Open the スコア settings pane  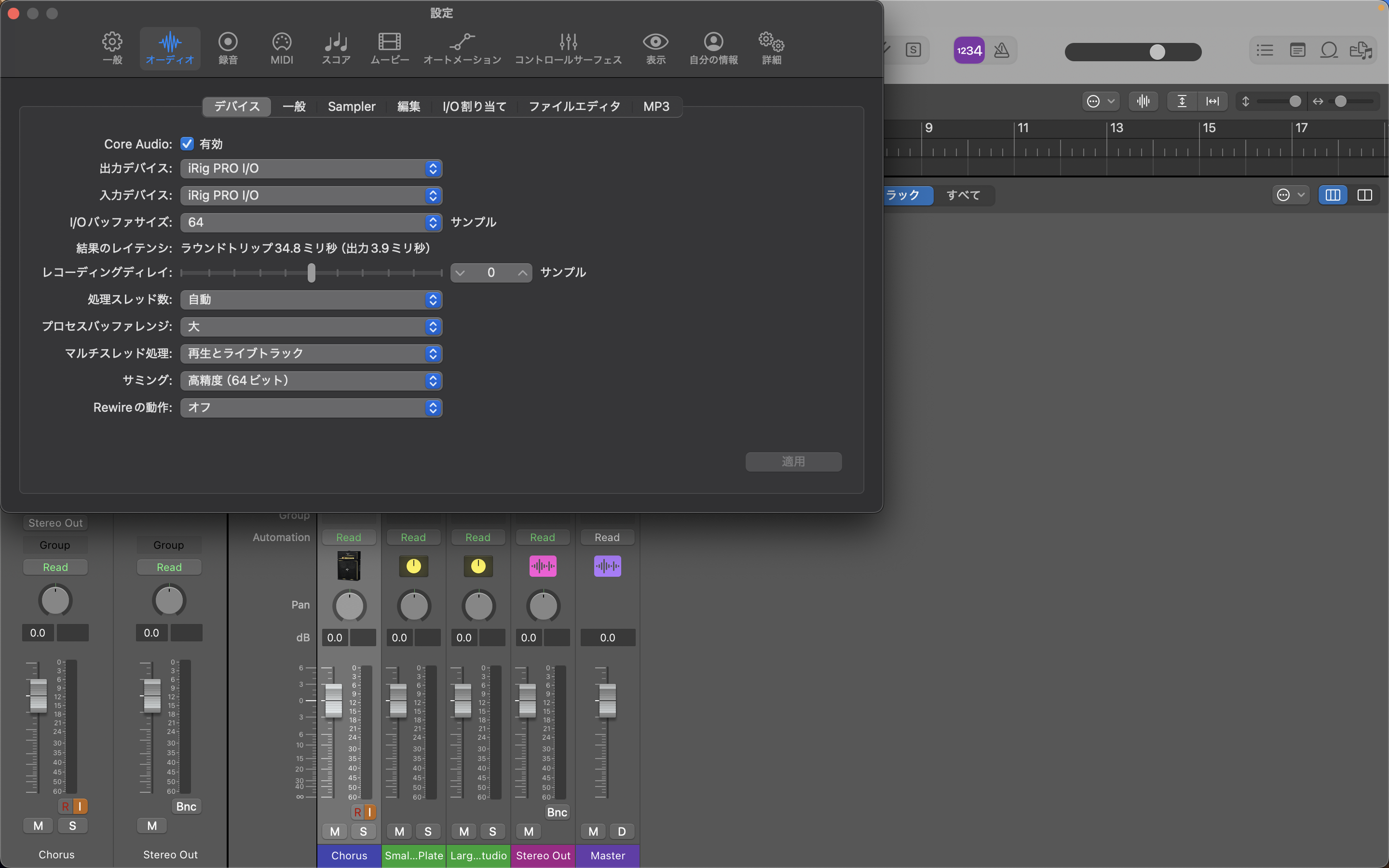point(336,48)
